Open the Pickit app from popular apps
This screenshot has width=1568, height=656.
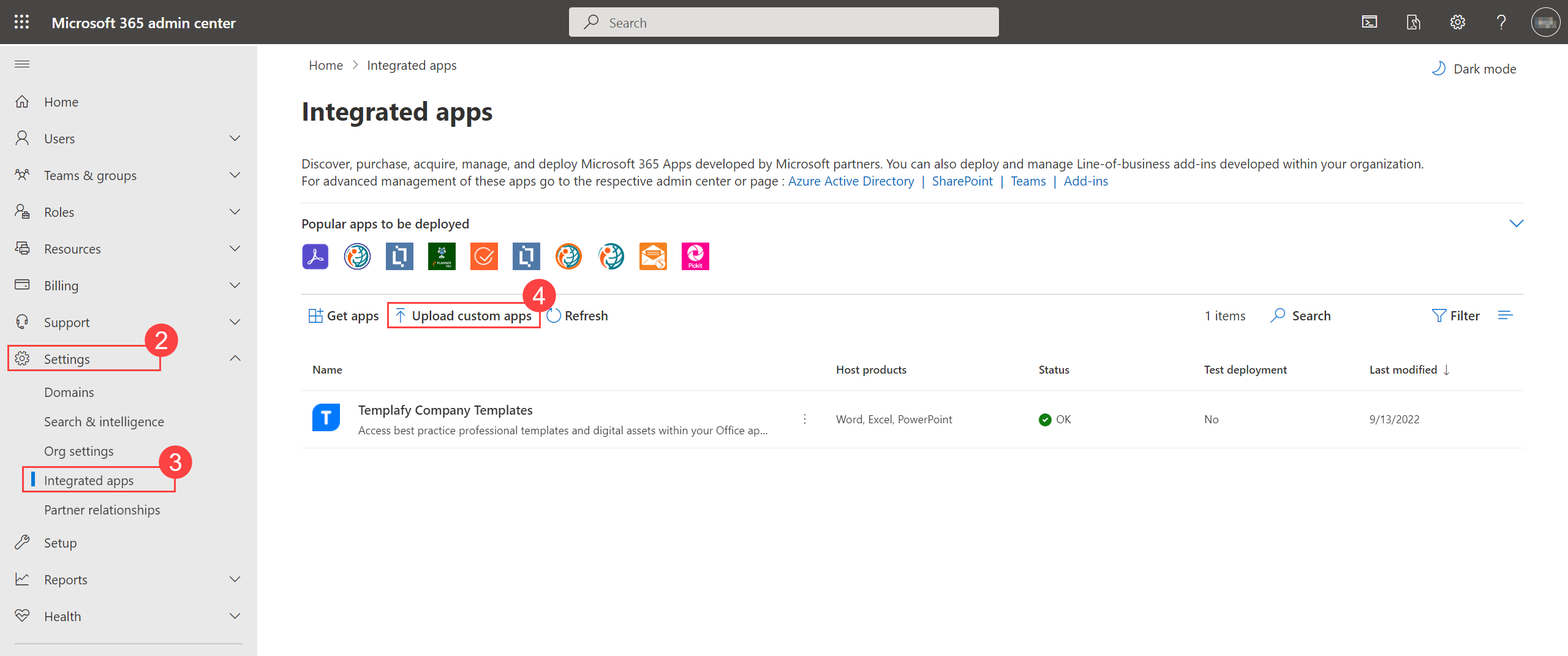tap(695, 256)
